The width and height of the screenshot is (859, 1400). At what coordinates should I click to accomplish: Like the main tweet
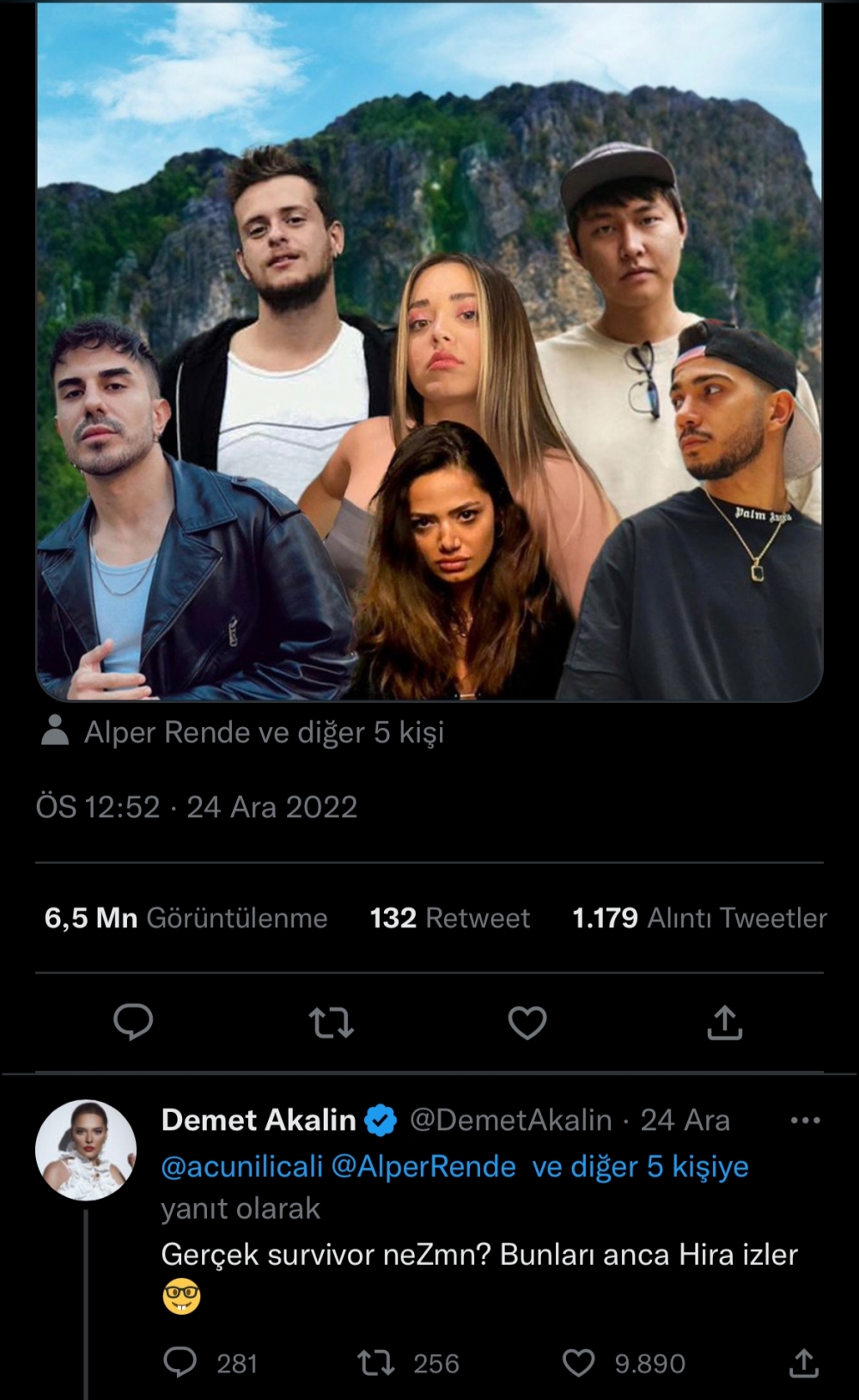point(527,1023)
